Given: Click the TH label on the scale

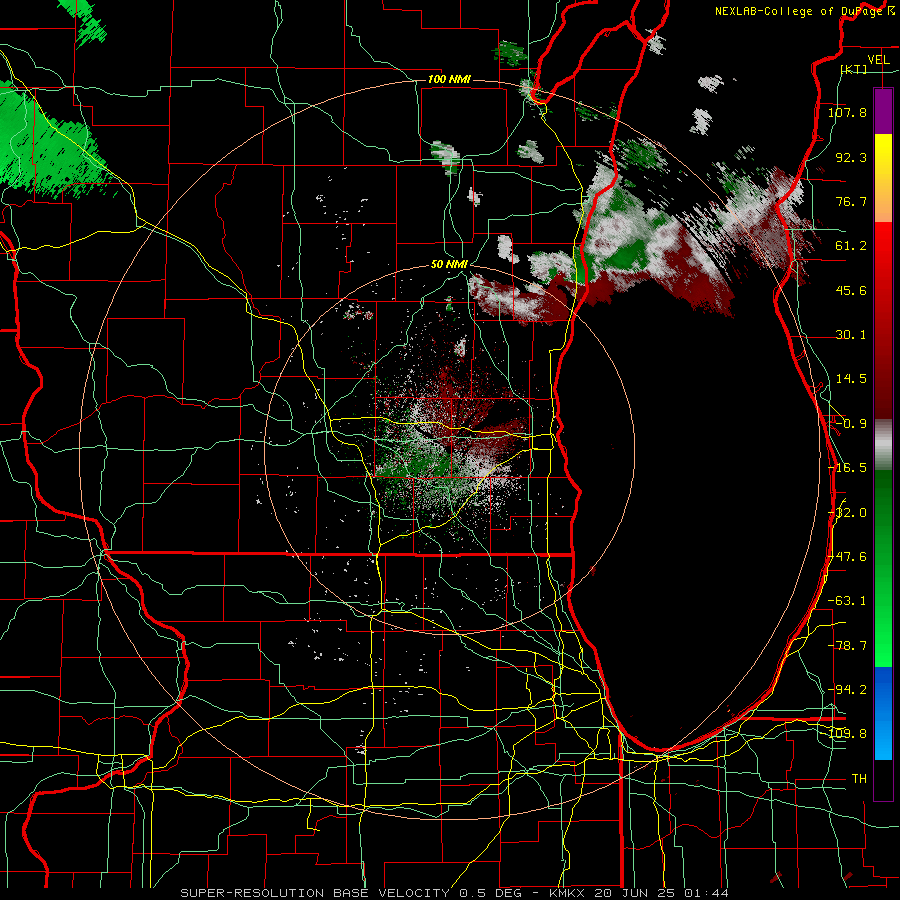Looking at the screenshot, I should [x=859, y=779].
